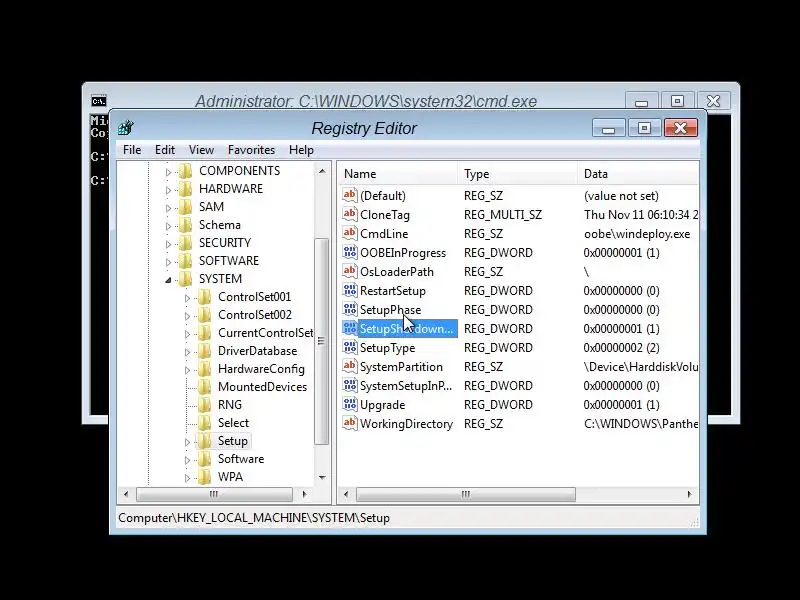
Task: Sort values by Name column header
Action: 398,174
